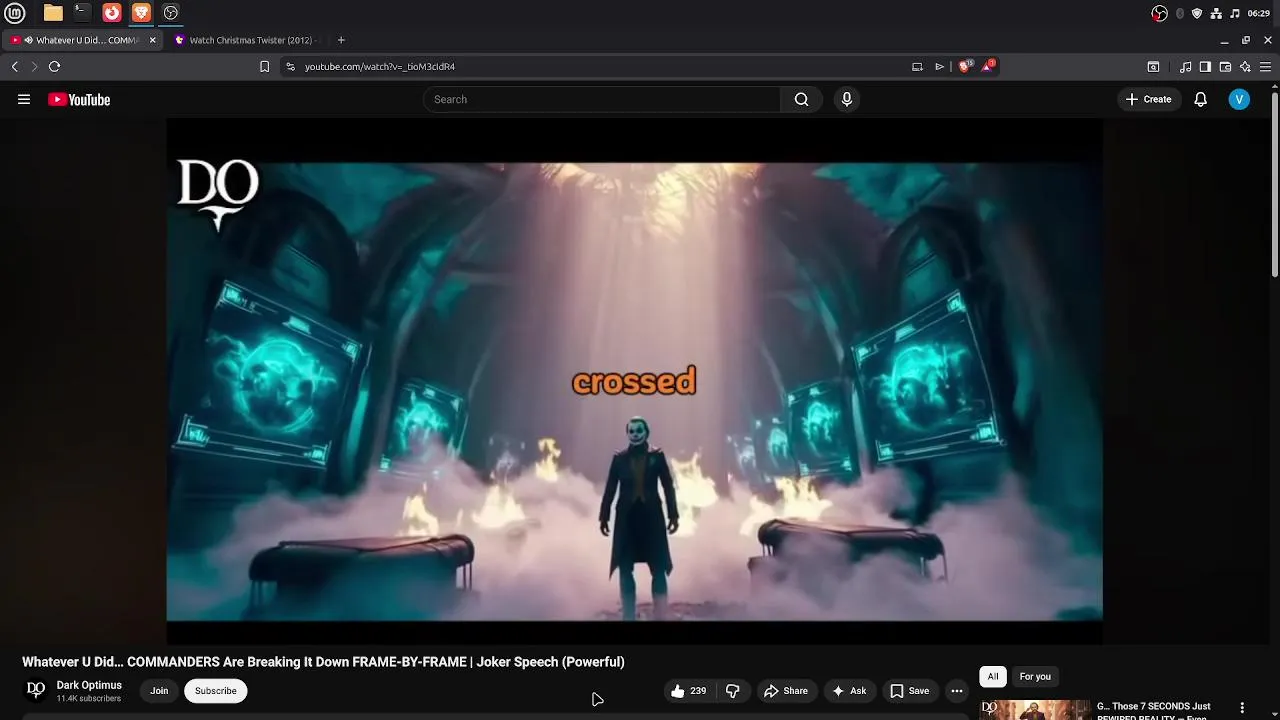Click the OBS recording tray icon

pyautogui.click(x=1159, y=13)
